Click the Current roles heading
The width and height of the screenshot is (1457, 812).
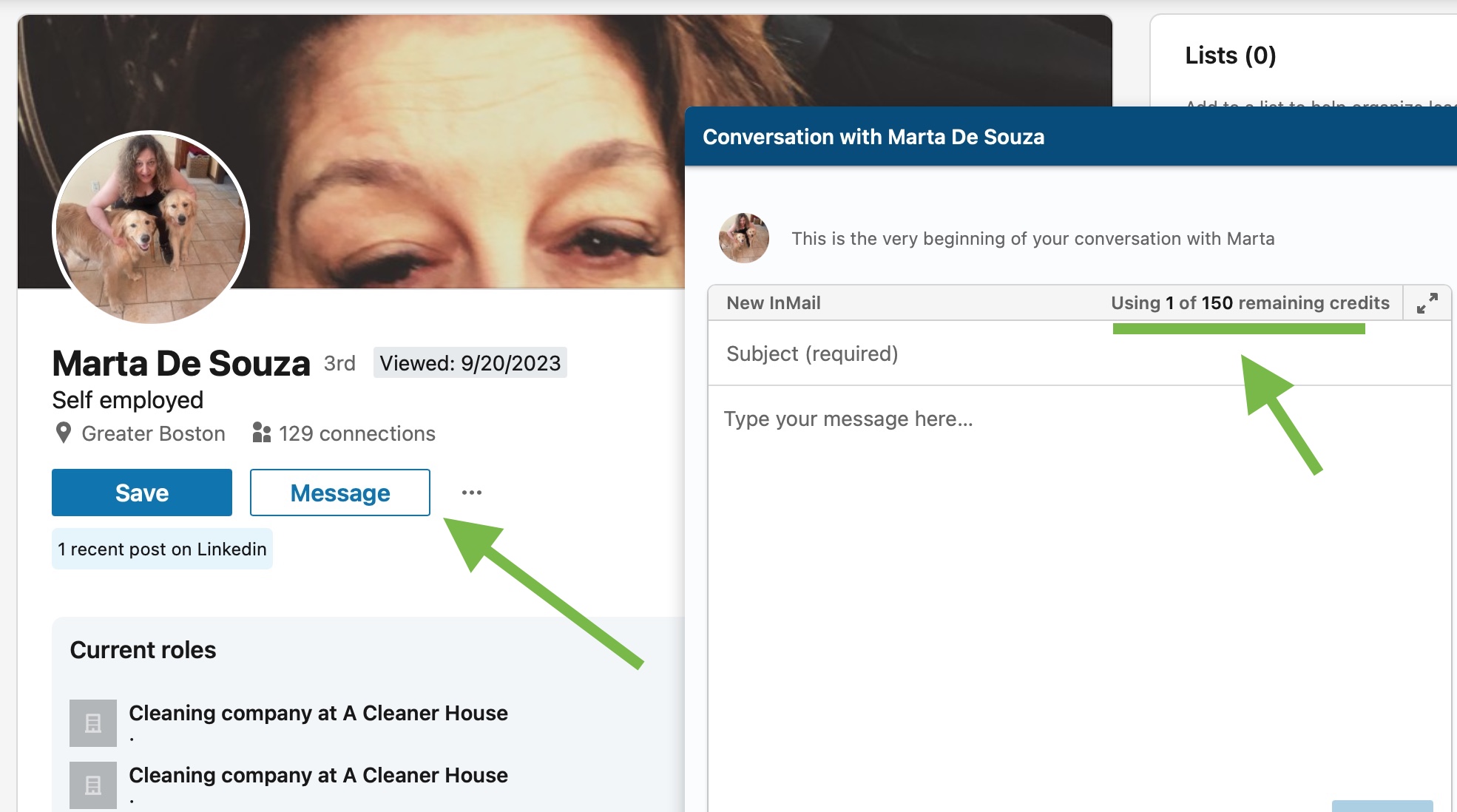[x=143, y=650]
